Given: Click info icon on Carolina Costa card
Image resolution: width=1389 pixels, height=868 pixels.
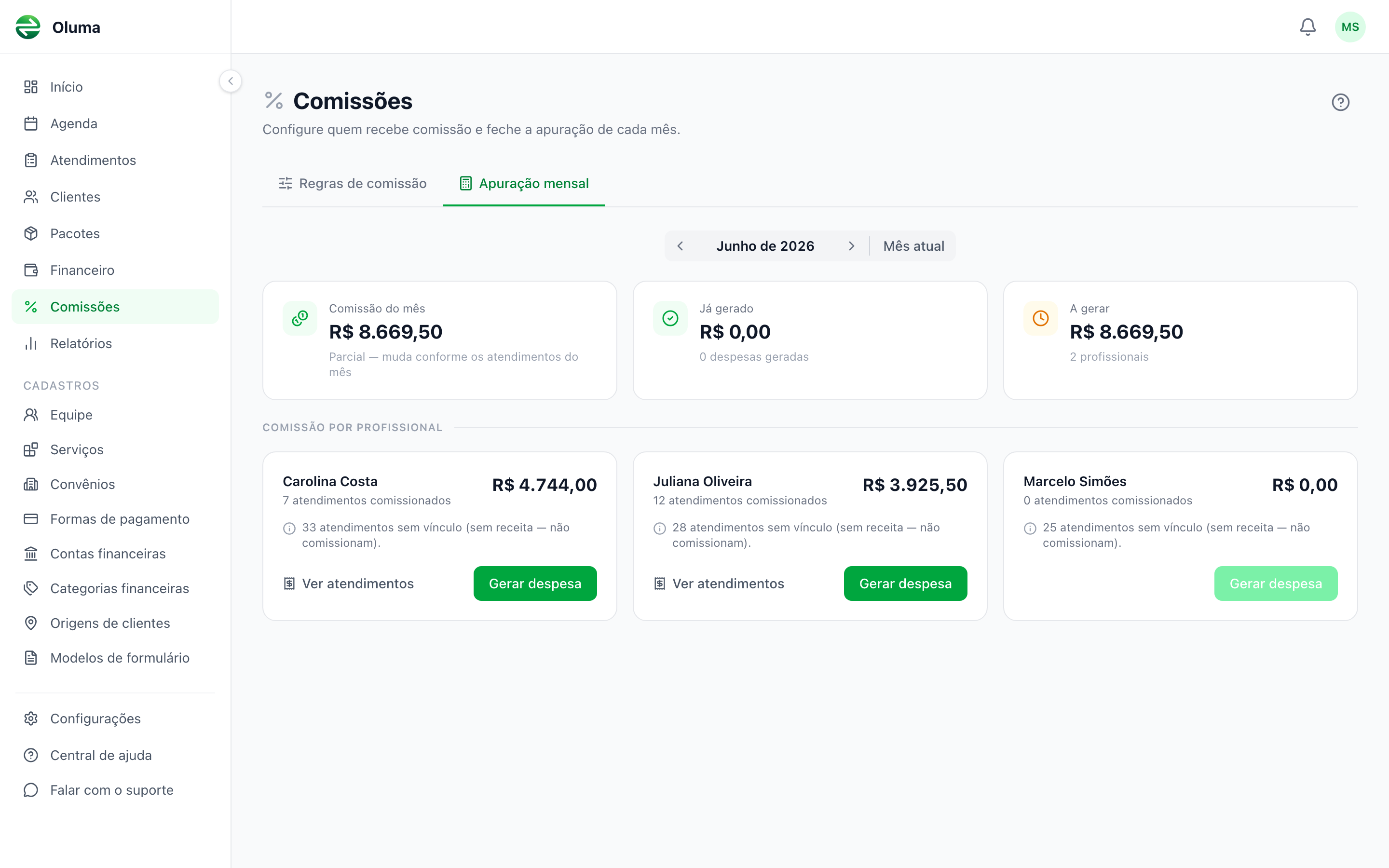Looking at the screenshot, I should pos(289,528).
